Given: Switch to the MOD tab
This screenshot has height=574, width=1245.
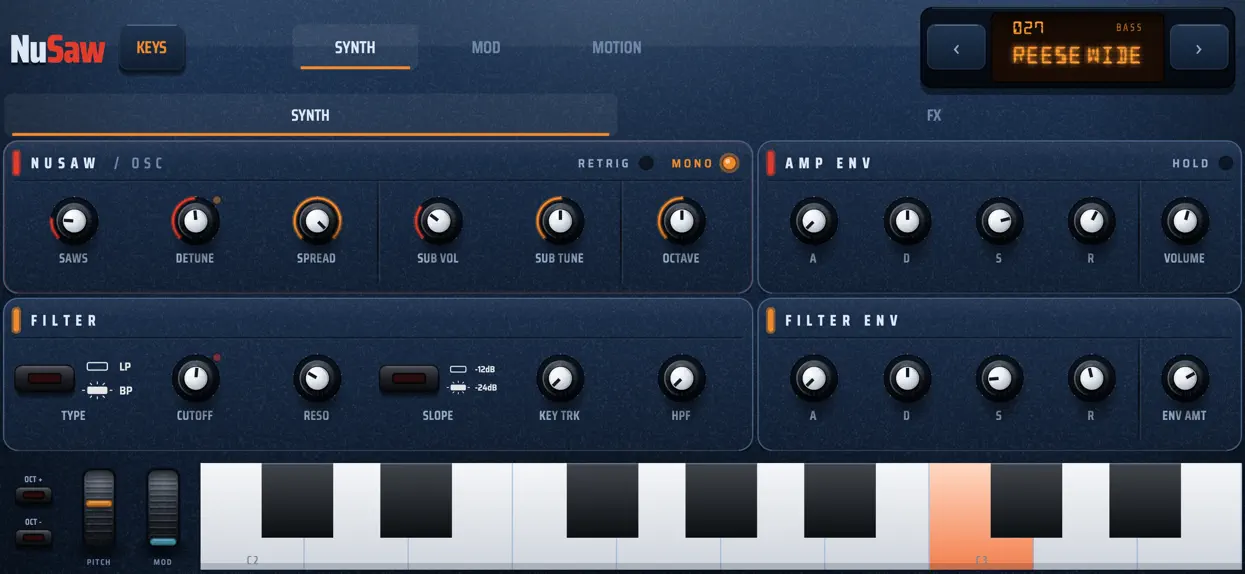Looking at the screenshot, I should [x=486, y=48].
